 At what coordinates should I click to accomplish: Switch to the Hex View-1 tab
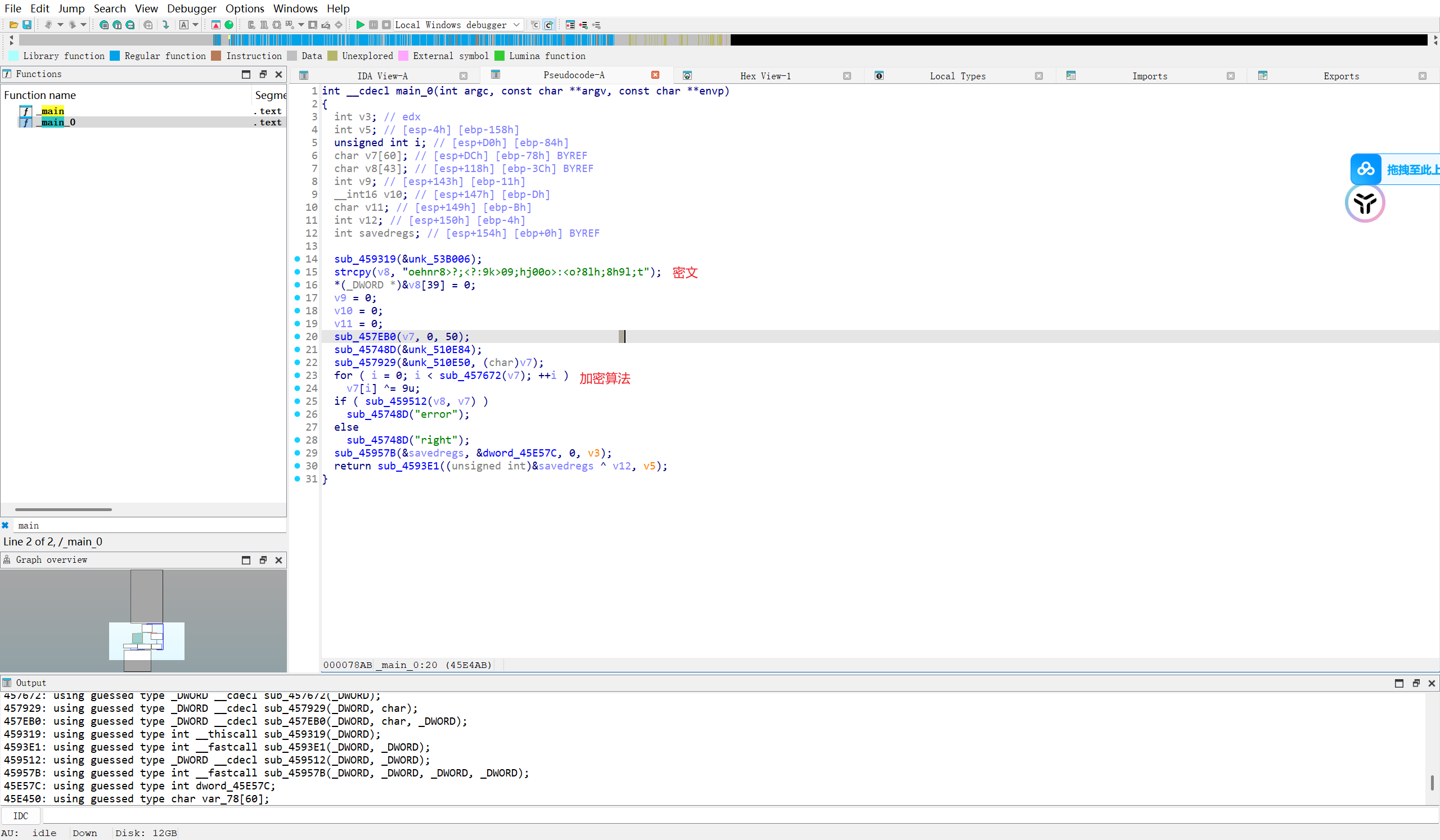point(764,76)
